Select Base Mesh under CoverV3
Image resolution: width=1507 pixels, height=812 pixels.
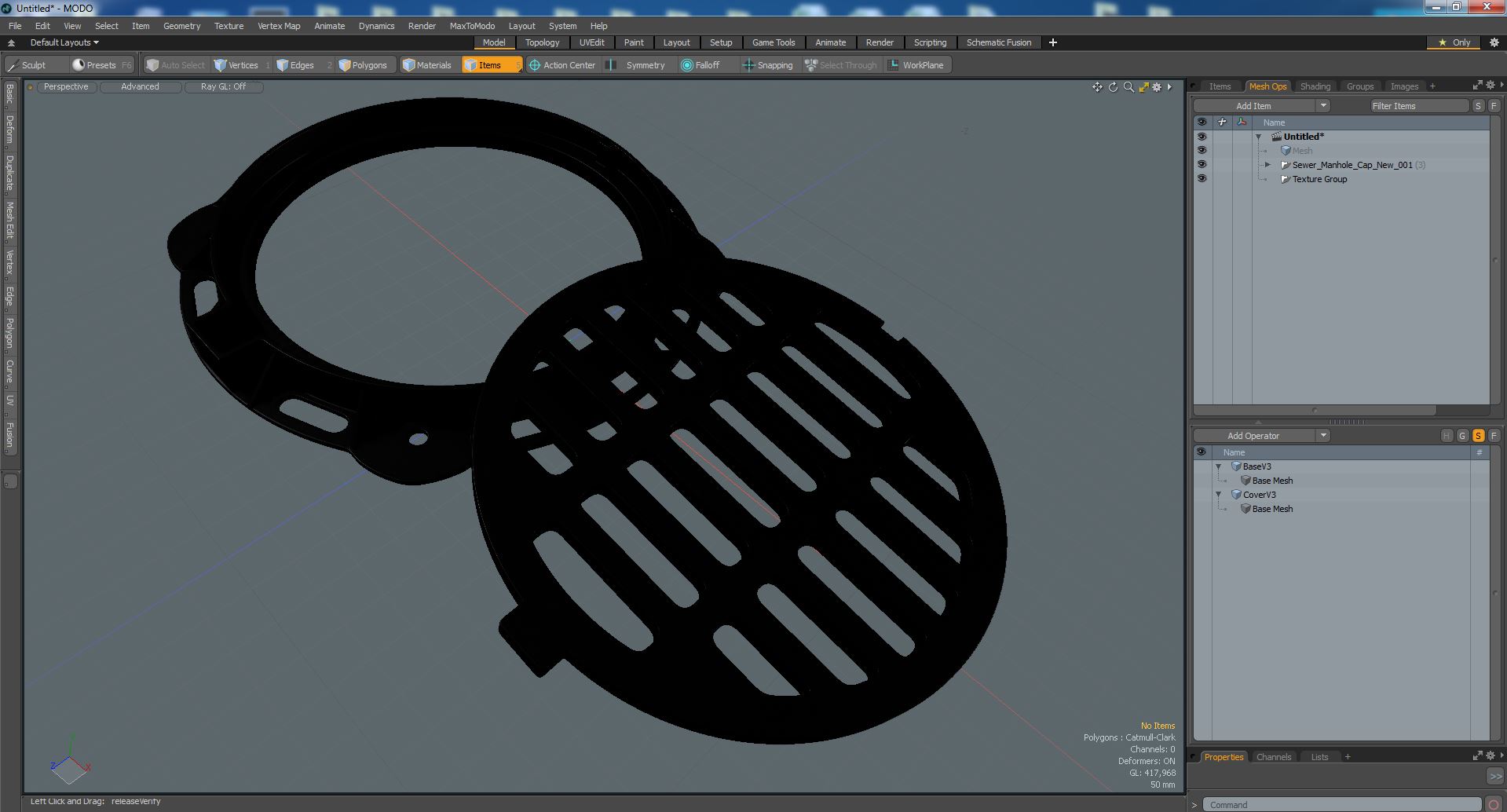pyautogui.click(x=1272, y=509)
